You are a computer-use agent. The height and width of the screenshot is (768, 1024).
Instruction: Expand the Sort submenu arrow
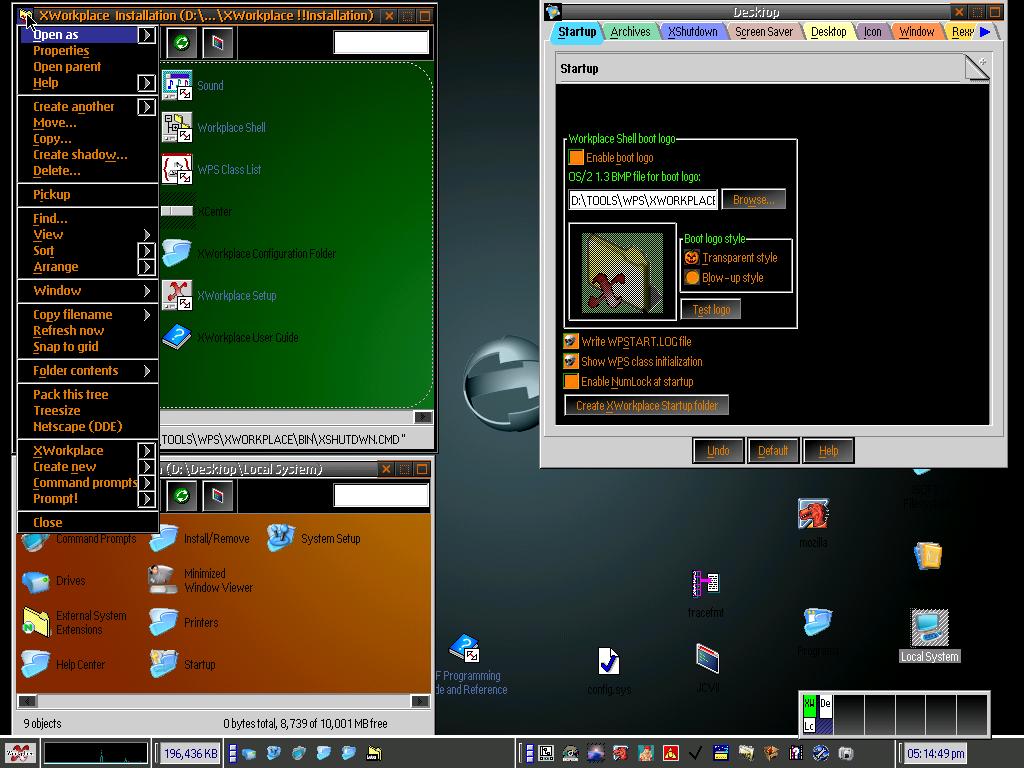(147, 251)
